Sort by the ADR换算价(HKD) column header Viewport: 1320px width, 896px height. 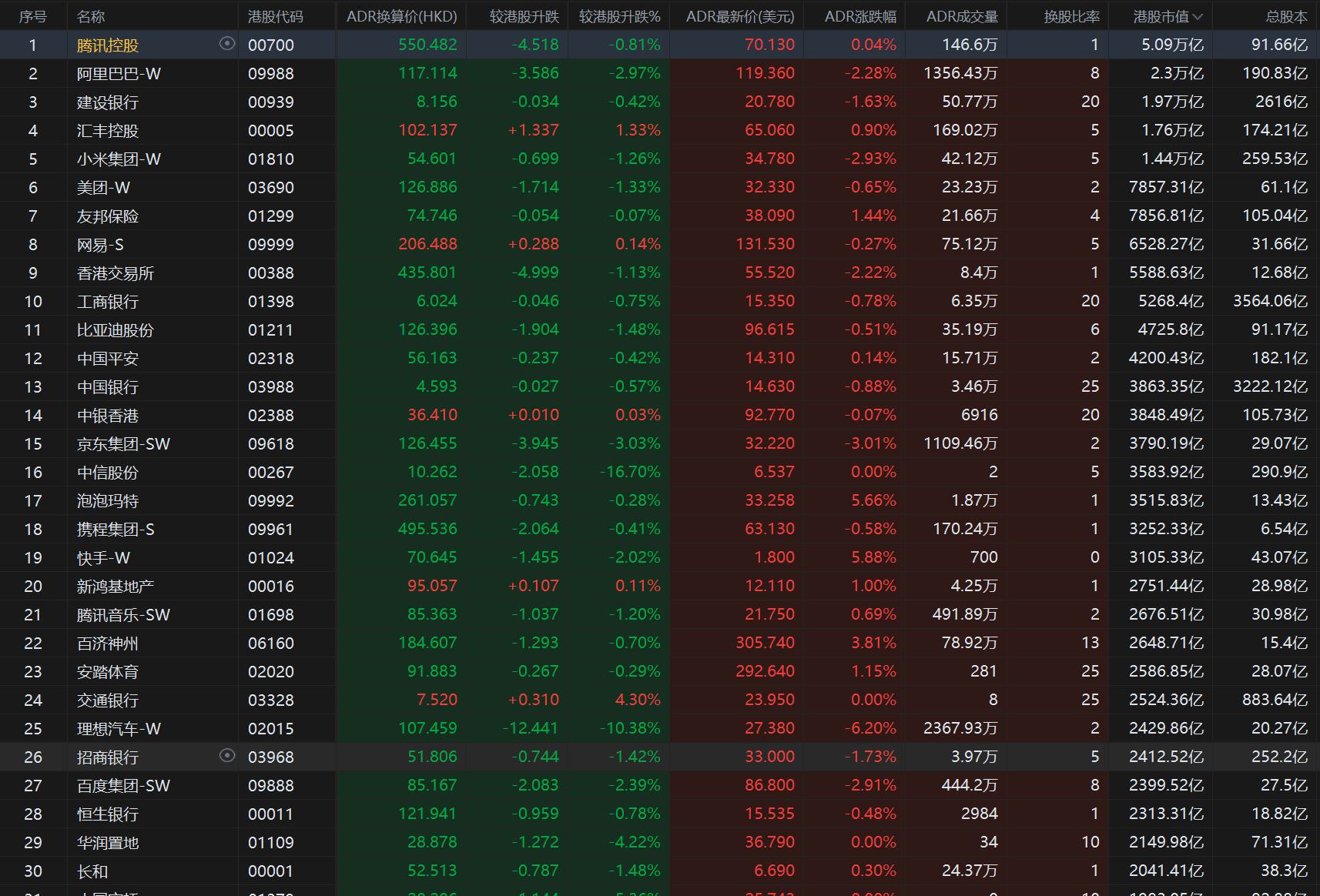tap(401, 16)
